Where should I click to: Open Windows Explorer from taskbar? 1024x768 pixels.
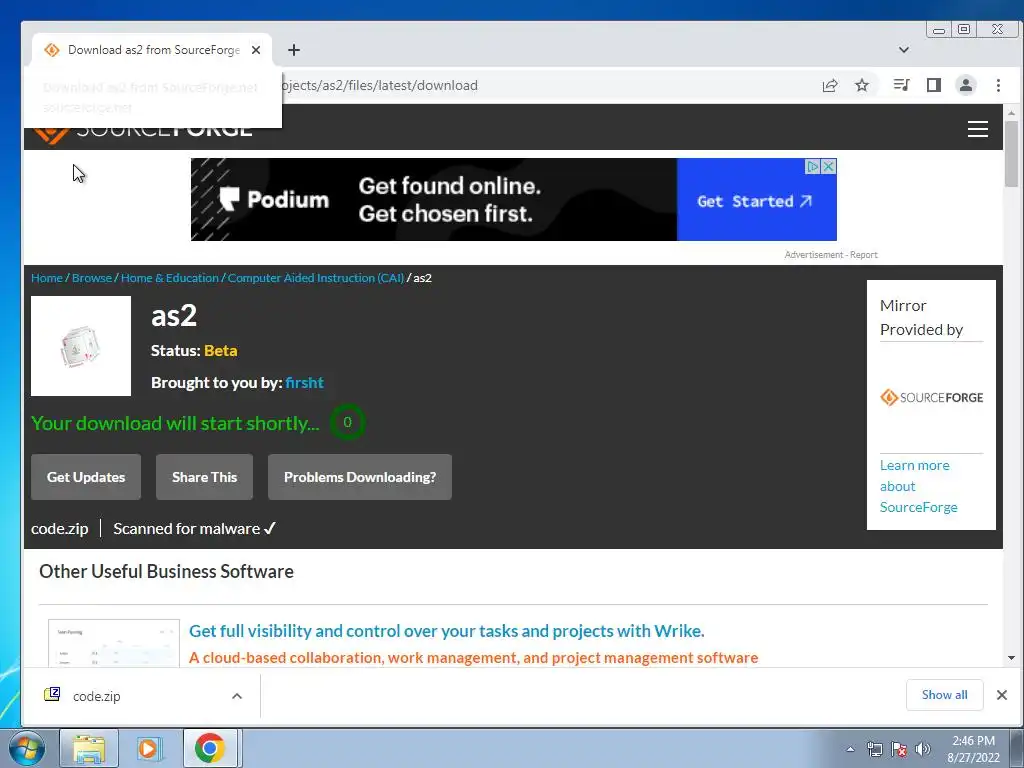(89, 748)
